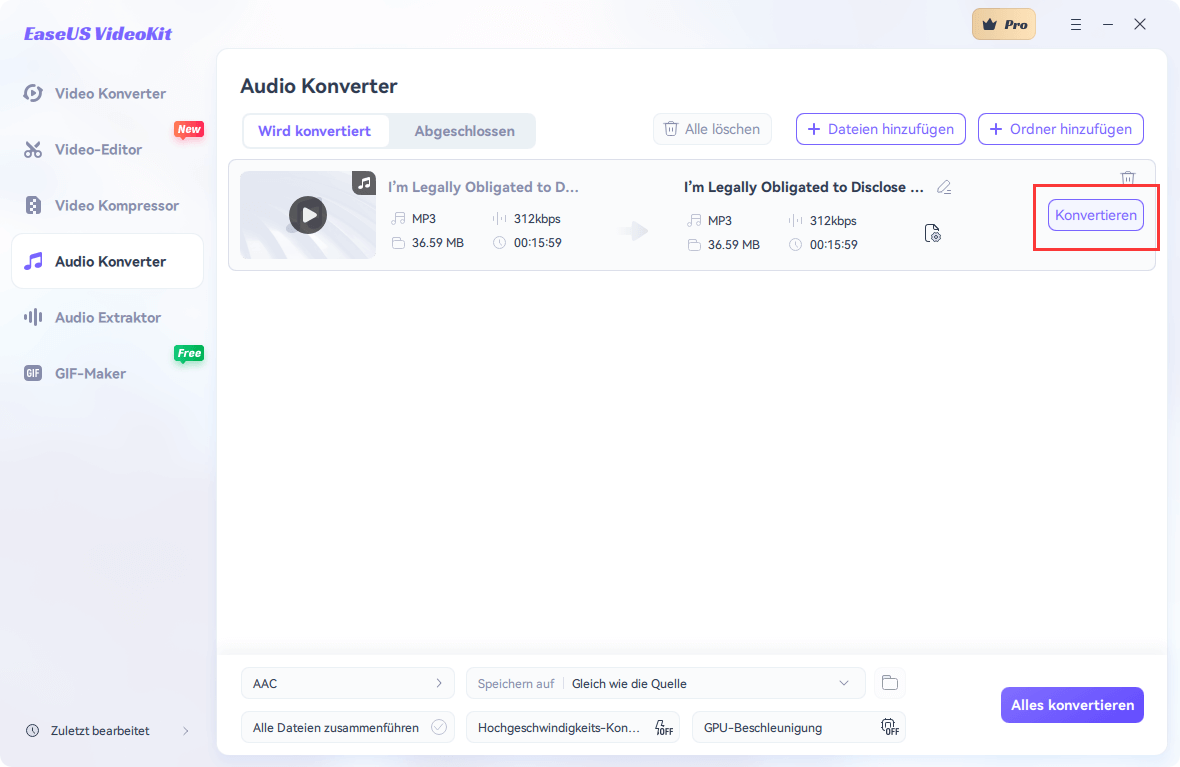Click the New badge on Video-Editor
The height and width of the screenshot is (767, 1180).
[x=189, y=129]
